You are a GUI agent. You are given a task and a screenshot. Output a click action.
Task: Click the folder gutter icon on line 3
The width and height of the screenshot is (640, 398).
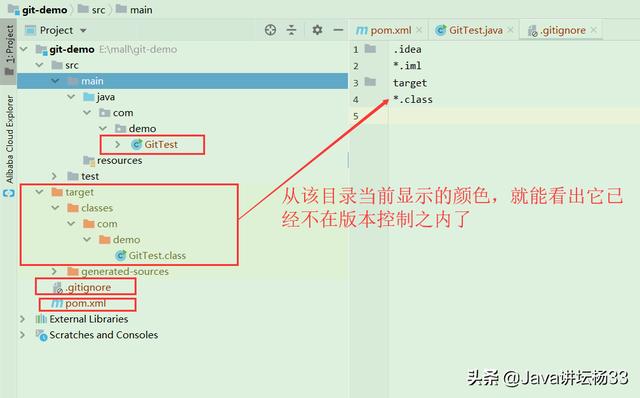pyautogui.click(x=370, y=82)
